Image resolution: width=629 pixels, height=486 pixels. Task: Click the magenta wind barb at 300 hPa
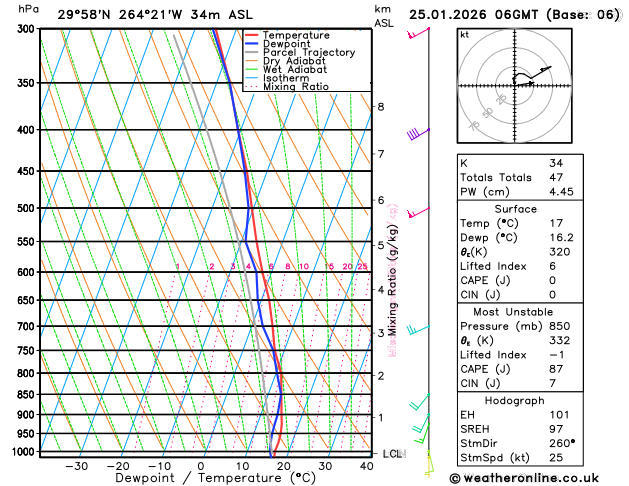click(418, 33)
